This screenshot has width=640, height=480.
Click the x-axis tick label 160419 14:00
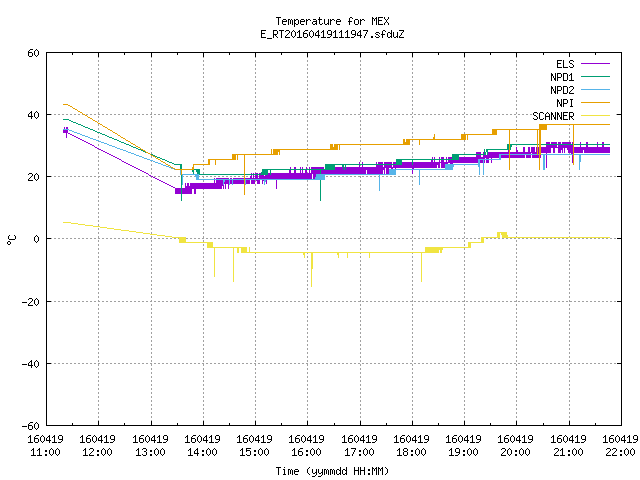click(x=202, y=446)
